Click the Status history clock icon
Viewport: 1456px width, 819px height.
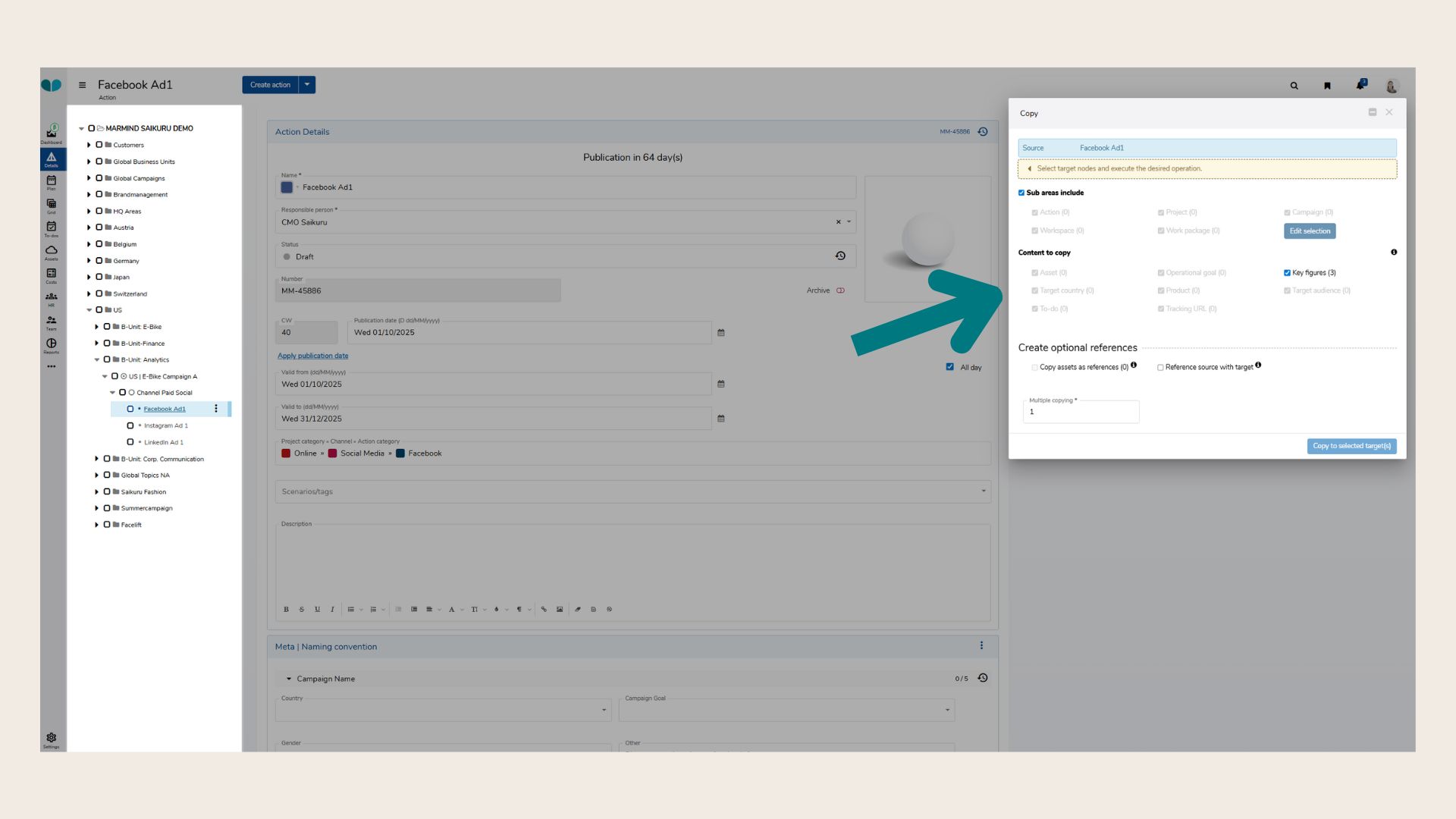click(840, 256)
